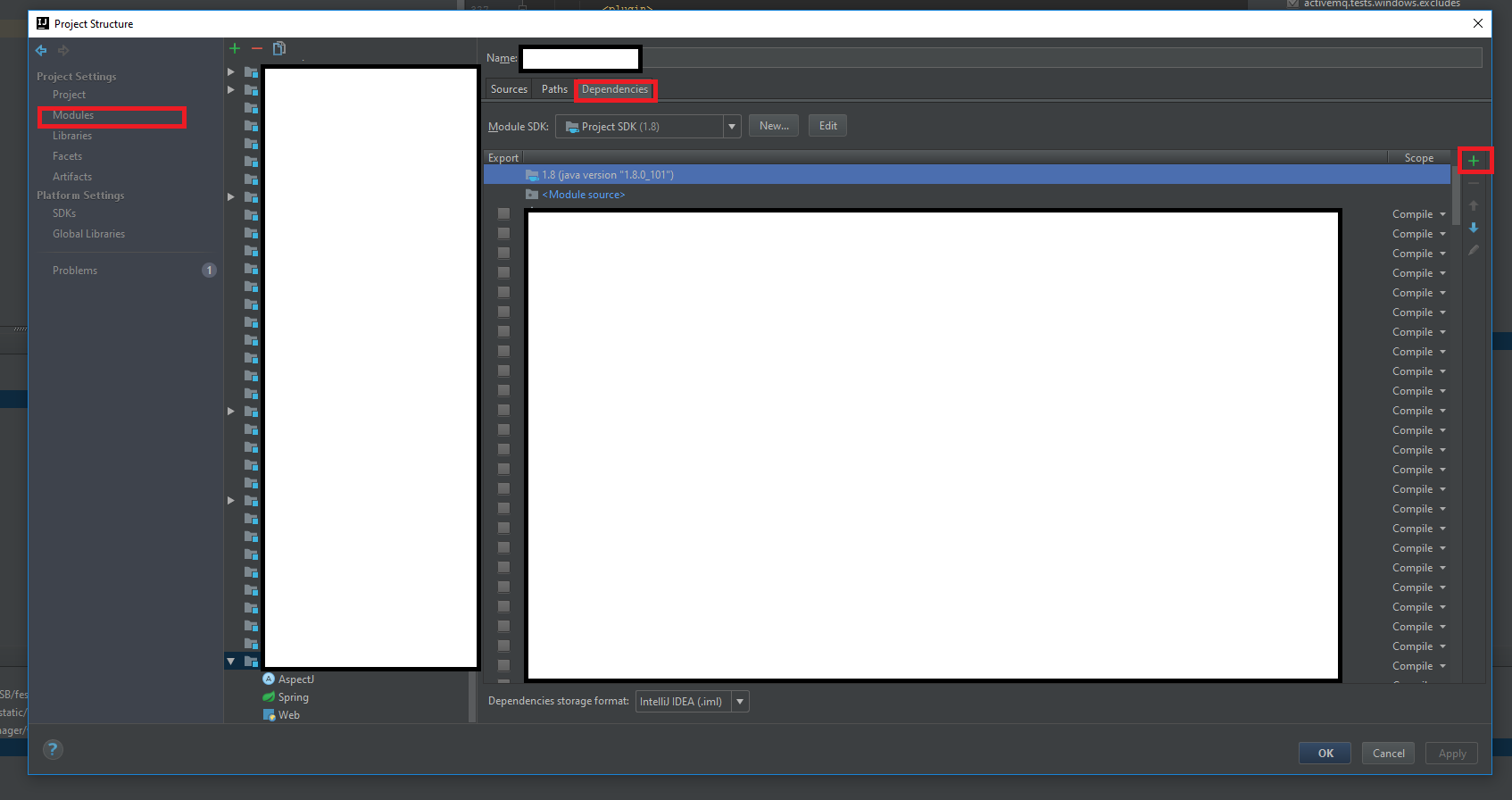Remove dependency using minus icon beside list
Image resolution: width=1512 pixels, height=800 pixels.
[1474, 183]
